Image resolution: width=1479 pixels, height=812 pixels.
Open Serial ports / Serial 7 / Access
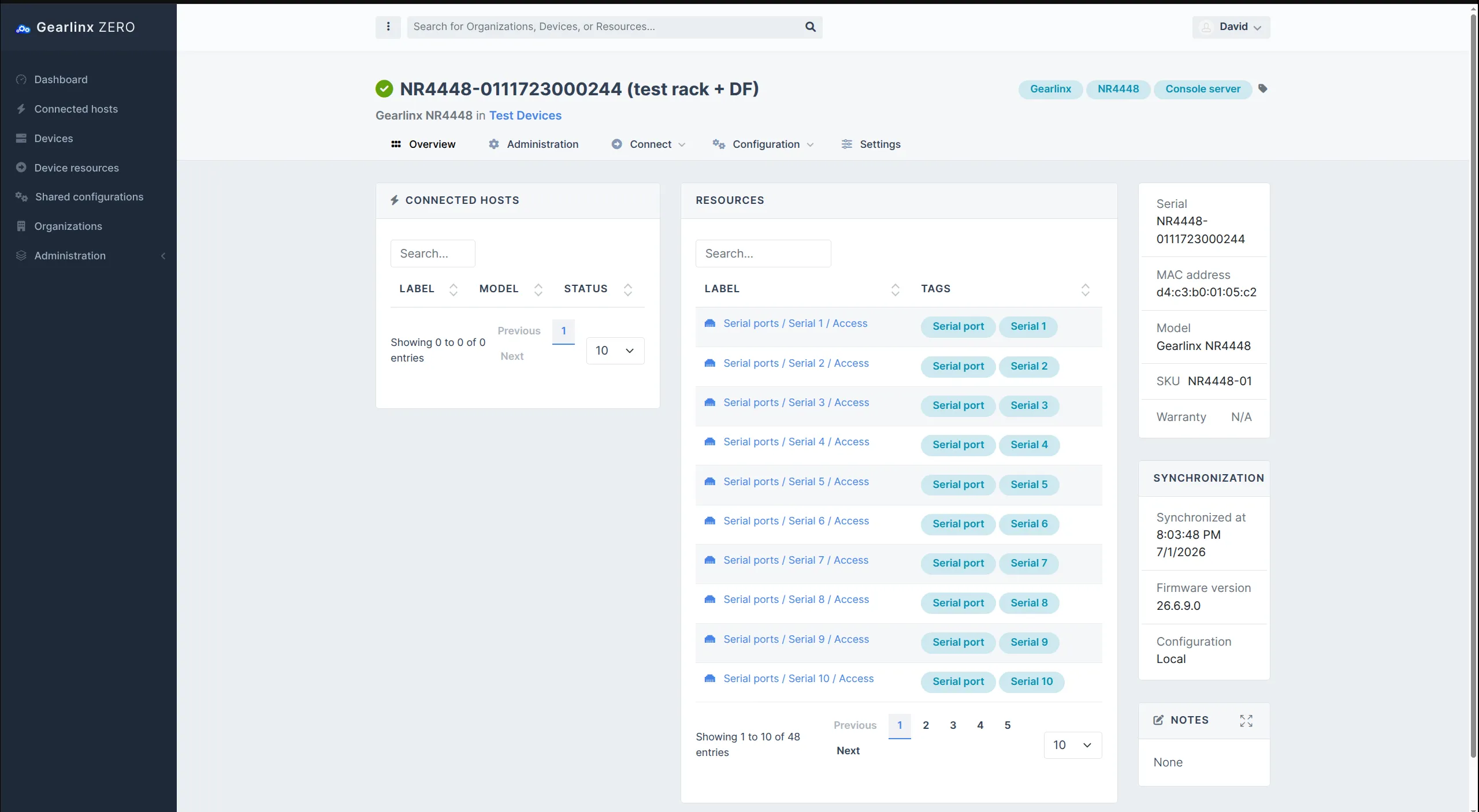(796, 560)
